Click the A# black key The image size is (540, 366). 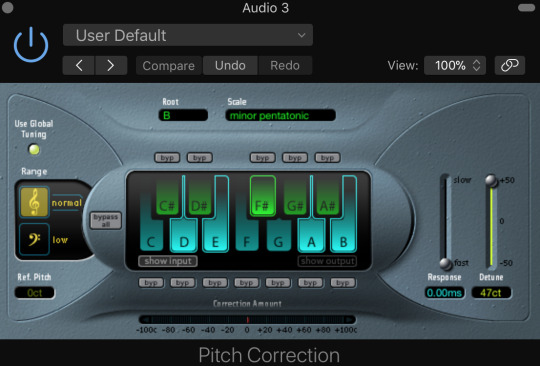tap(327, 197)
